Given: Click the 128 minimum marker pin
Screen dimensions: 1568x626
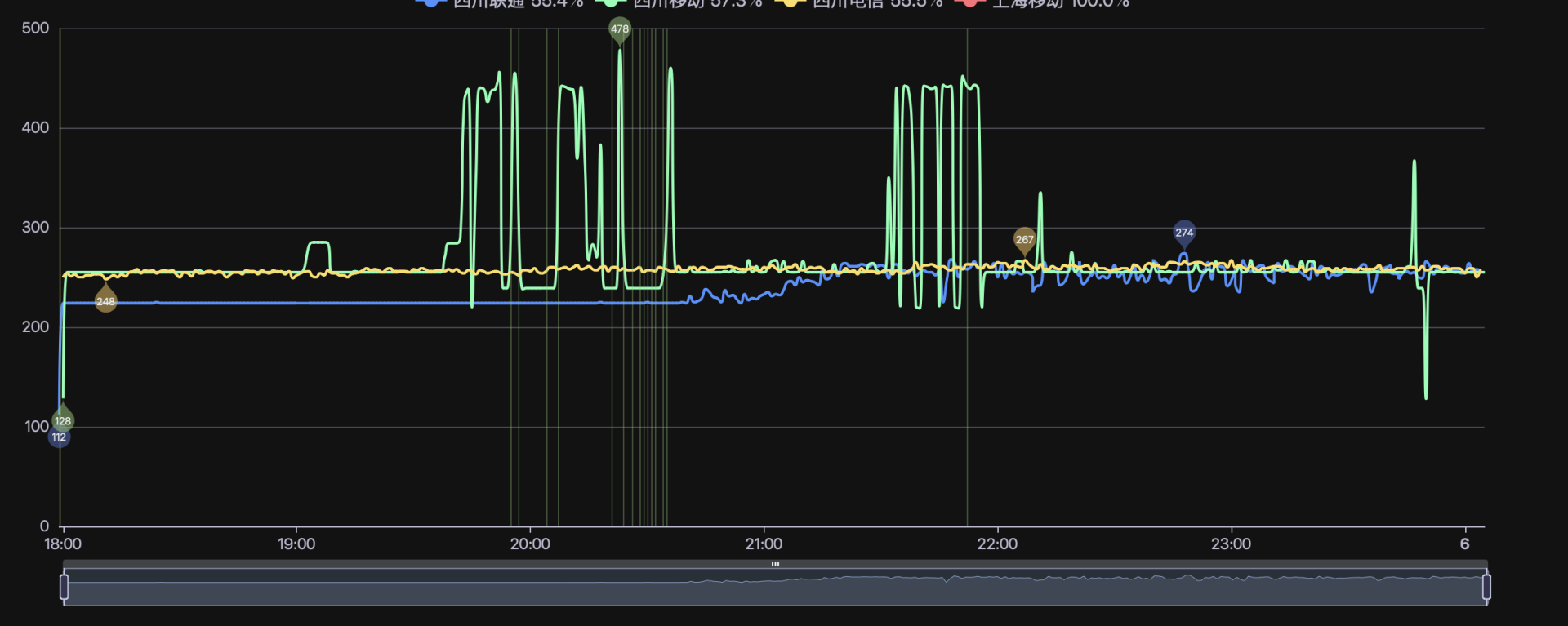Looking at the screenshot, I should tap(63, 420).
